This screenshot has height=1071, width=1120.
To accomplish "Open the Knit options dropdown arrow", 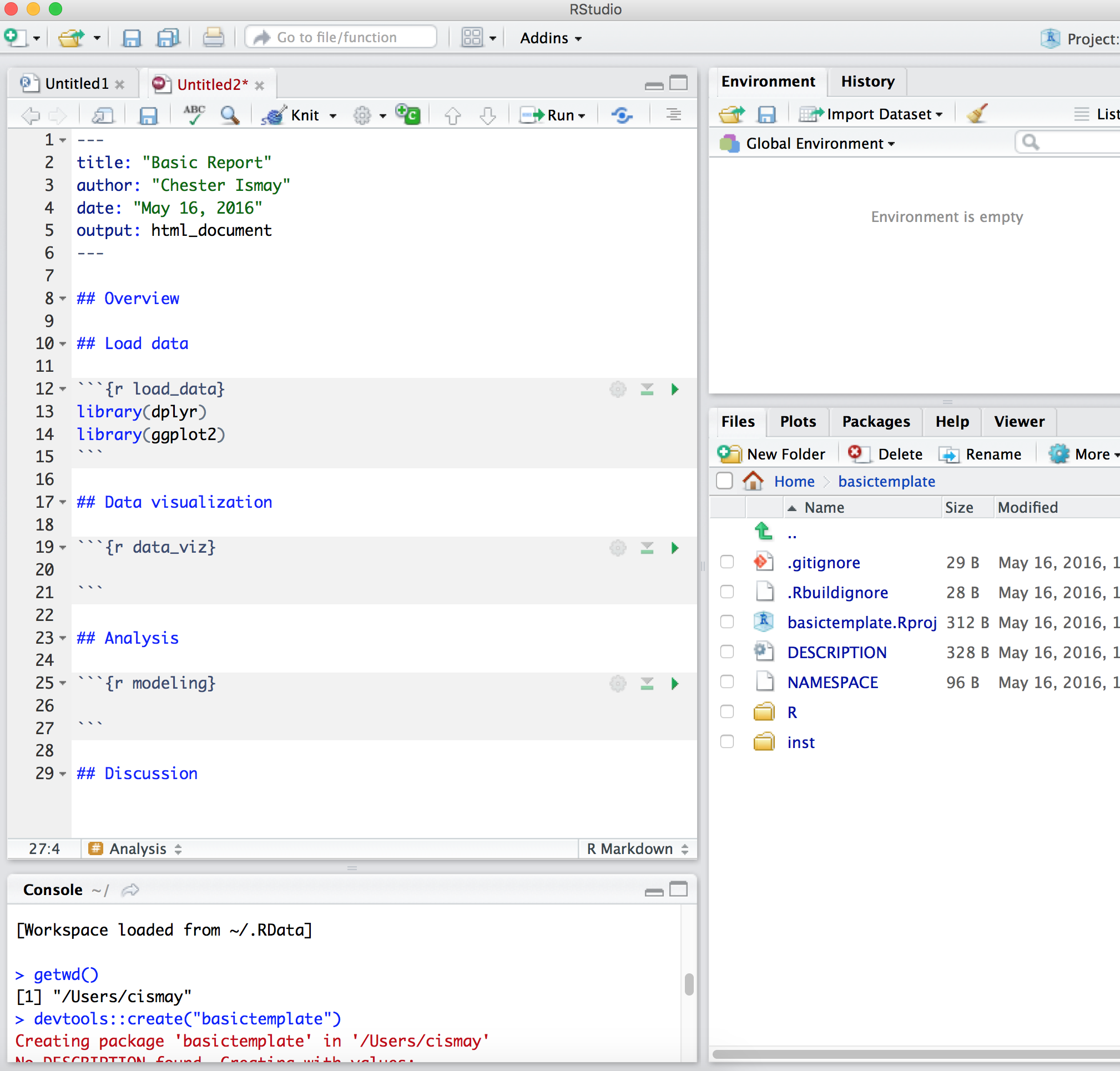I will (x=334, y=116).
